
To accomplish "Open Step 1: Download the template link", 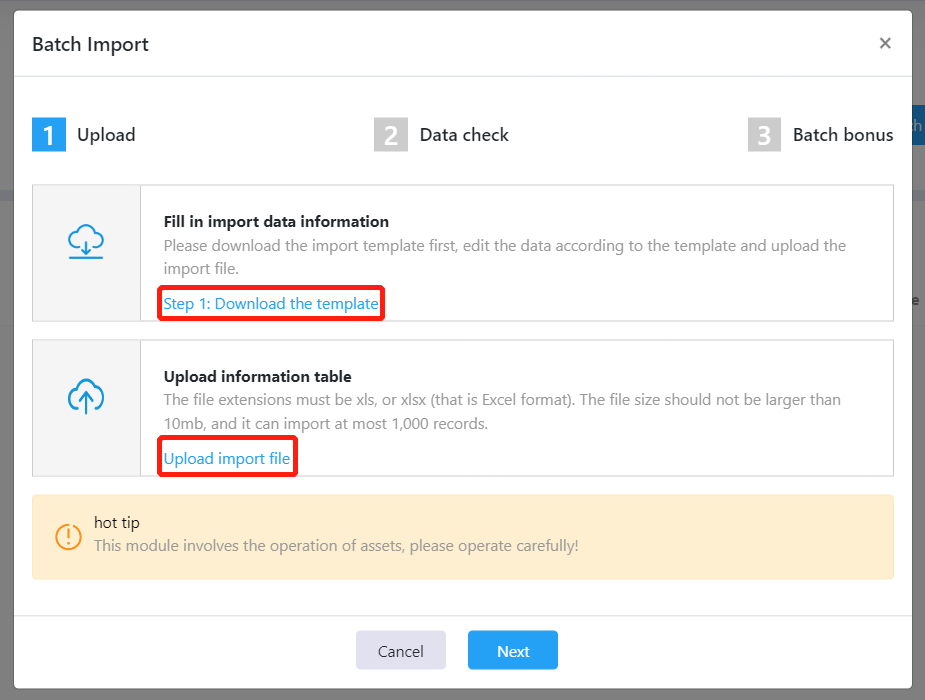I will coord(271,304).
